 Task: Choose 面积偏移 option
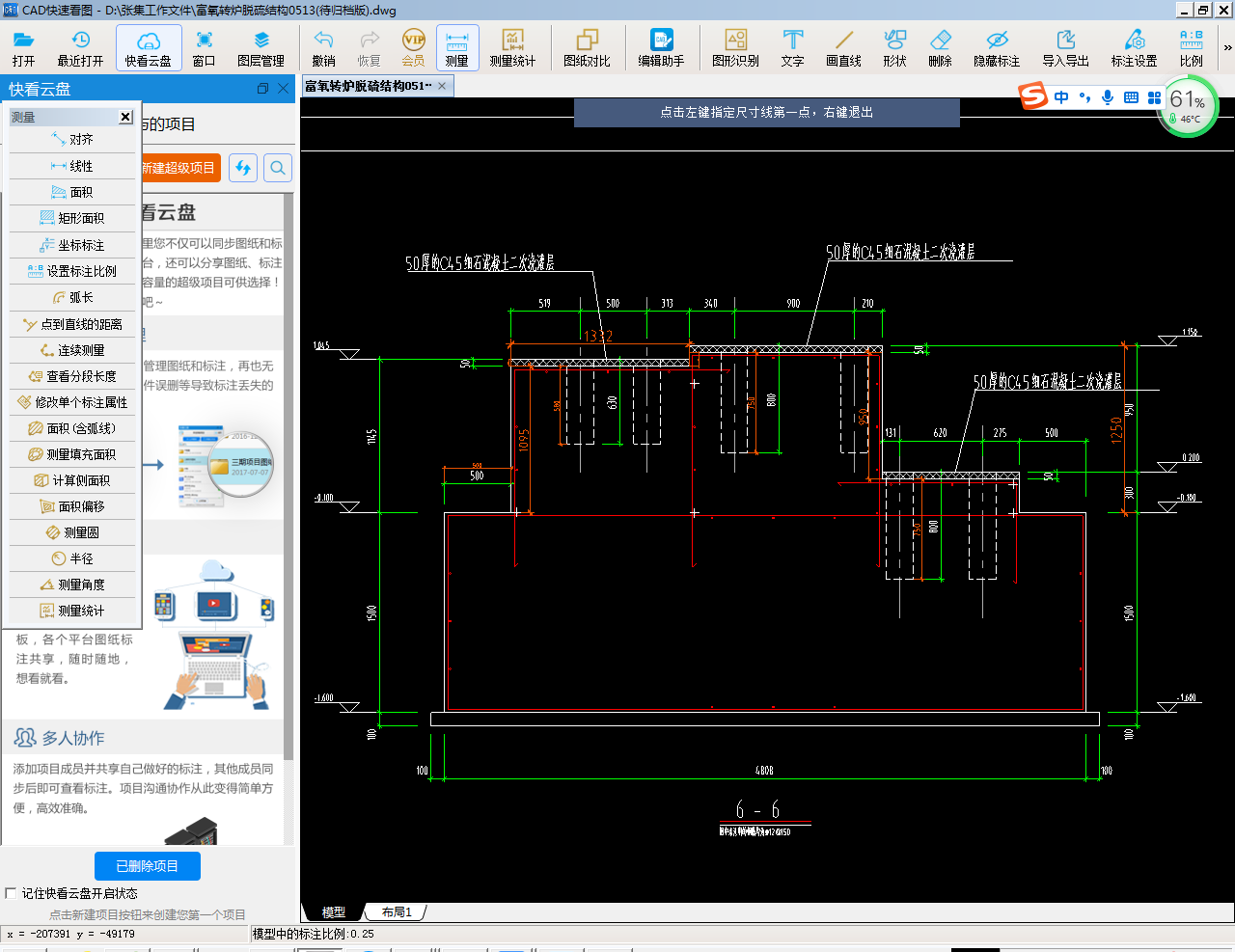click(74, 506)
